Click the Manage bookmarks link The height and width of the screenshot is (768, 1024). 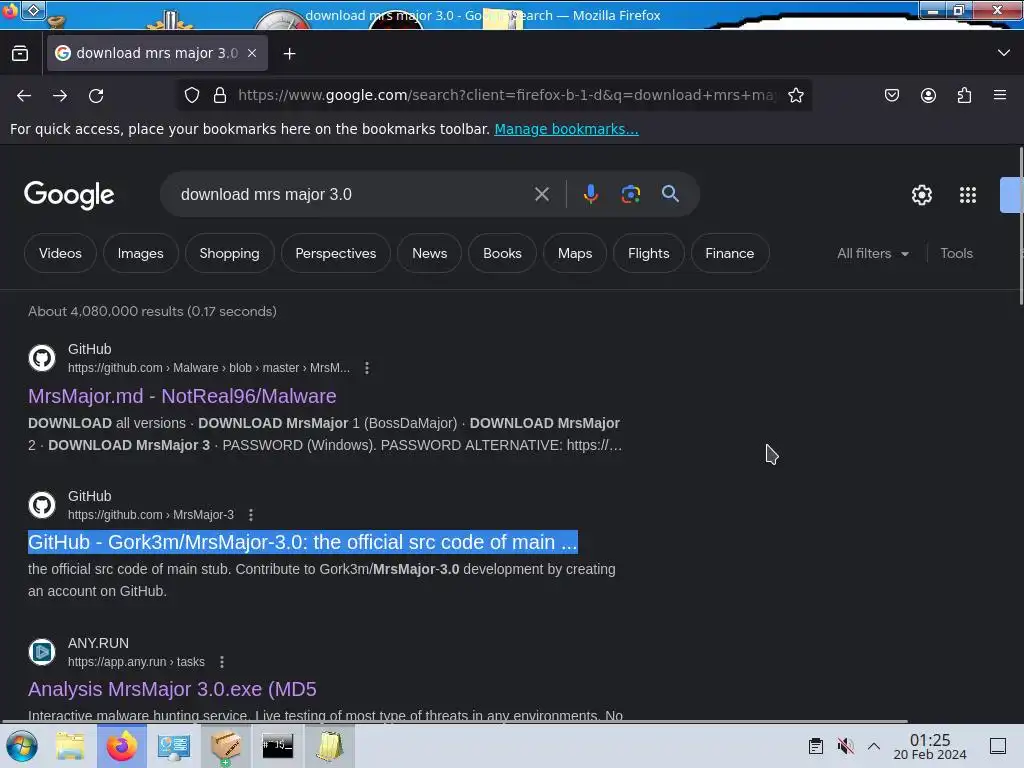566,129
